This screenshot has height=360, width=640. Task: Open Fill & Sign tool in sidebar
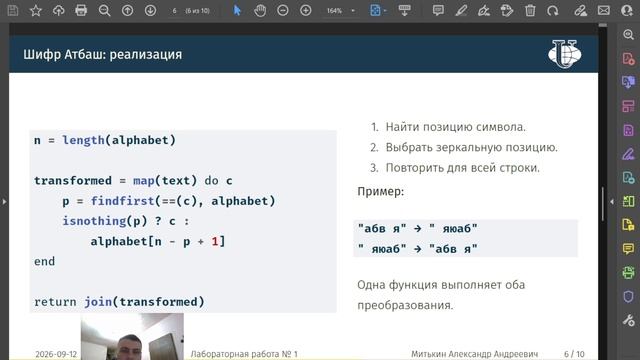tap(629, 154)
